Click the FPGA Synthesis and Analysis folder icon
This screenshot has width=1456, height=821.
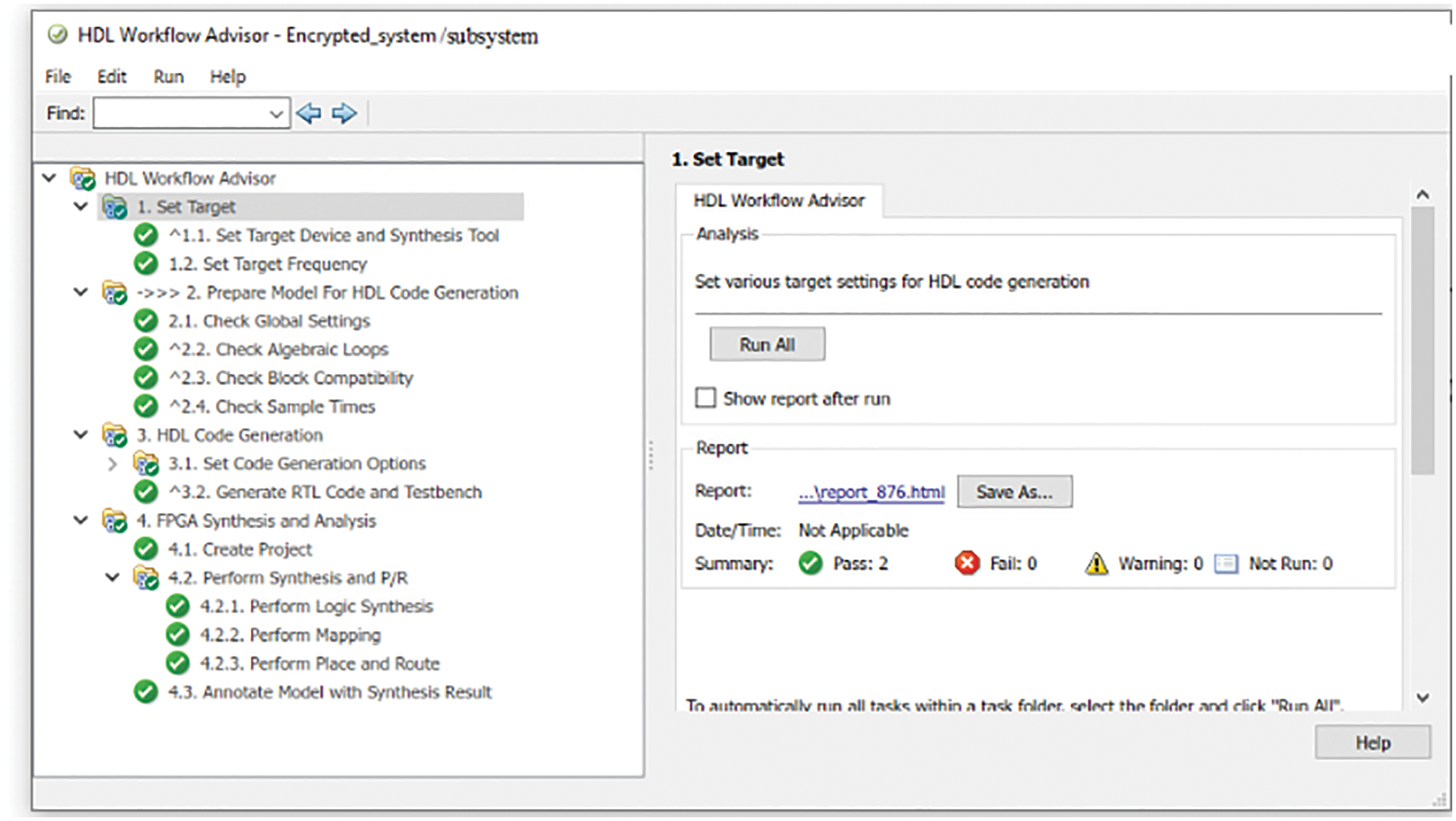(114, 521)
